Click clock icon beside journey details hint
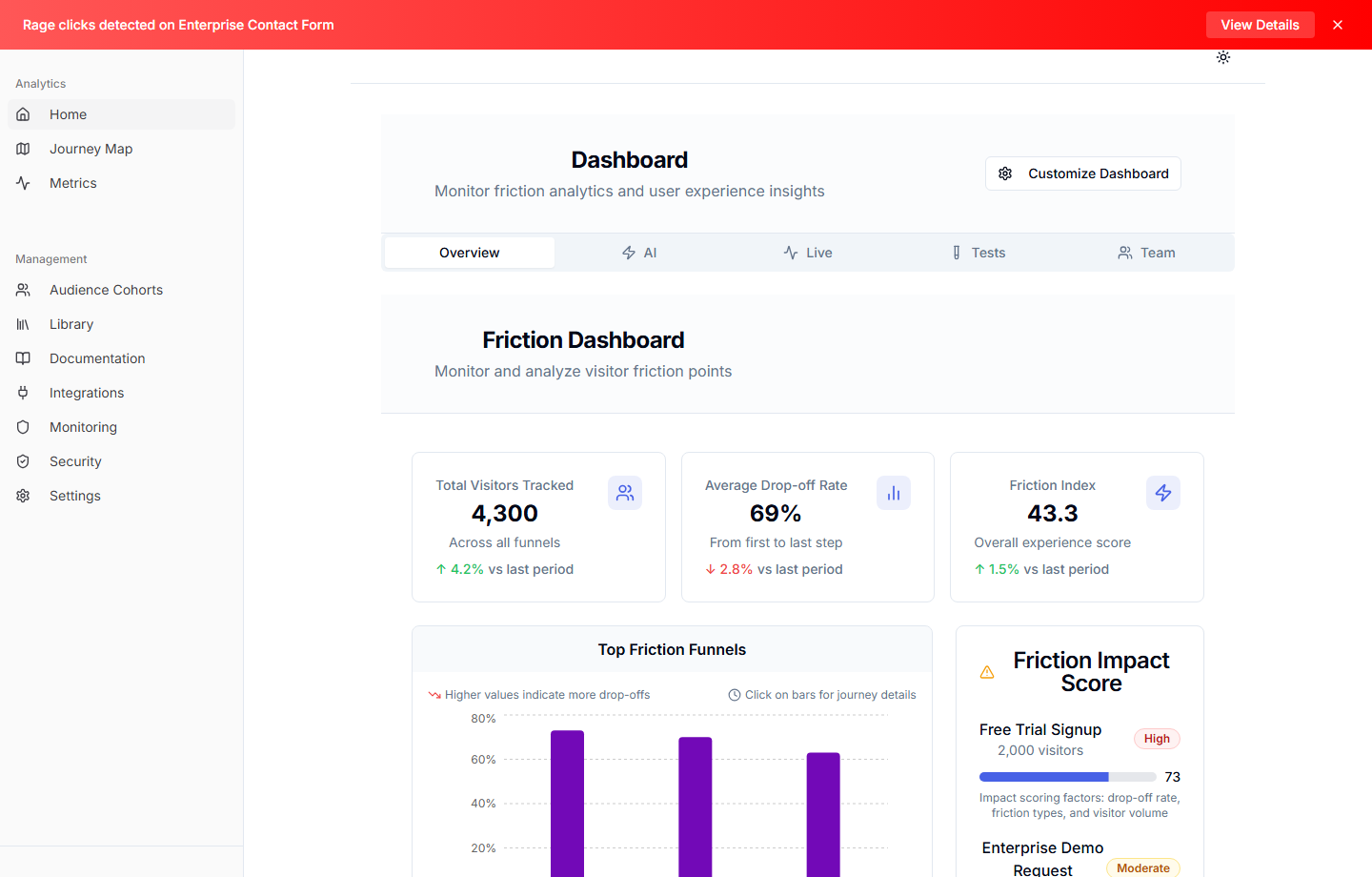The width and height of the screenshot is (1372, 877). [735, 695]
